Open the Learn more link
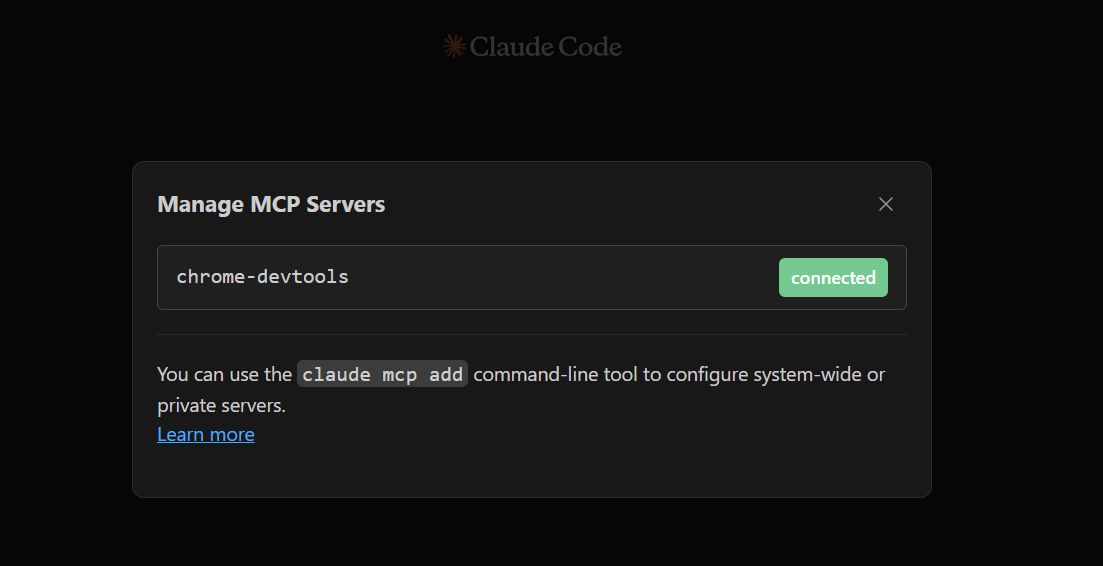1103x566 pixels. pos(206,434)
